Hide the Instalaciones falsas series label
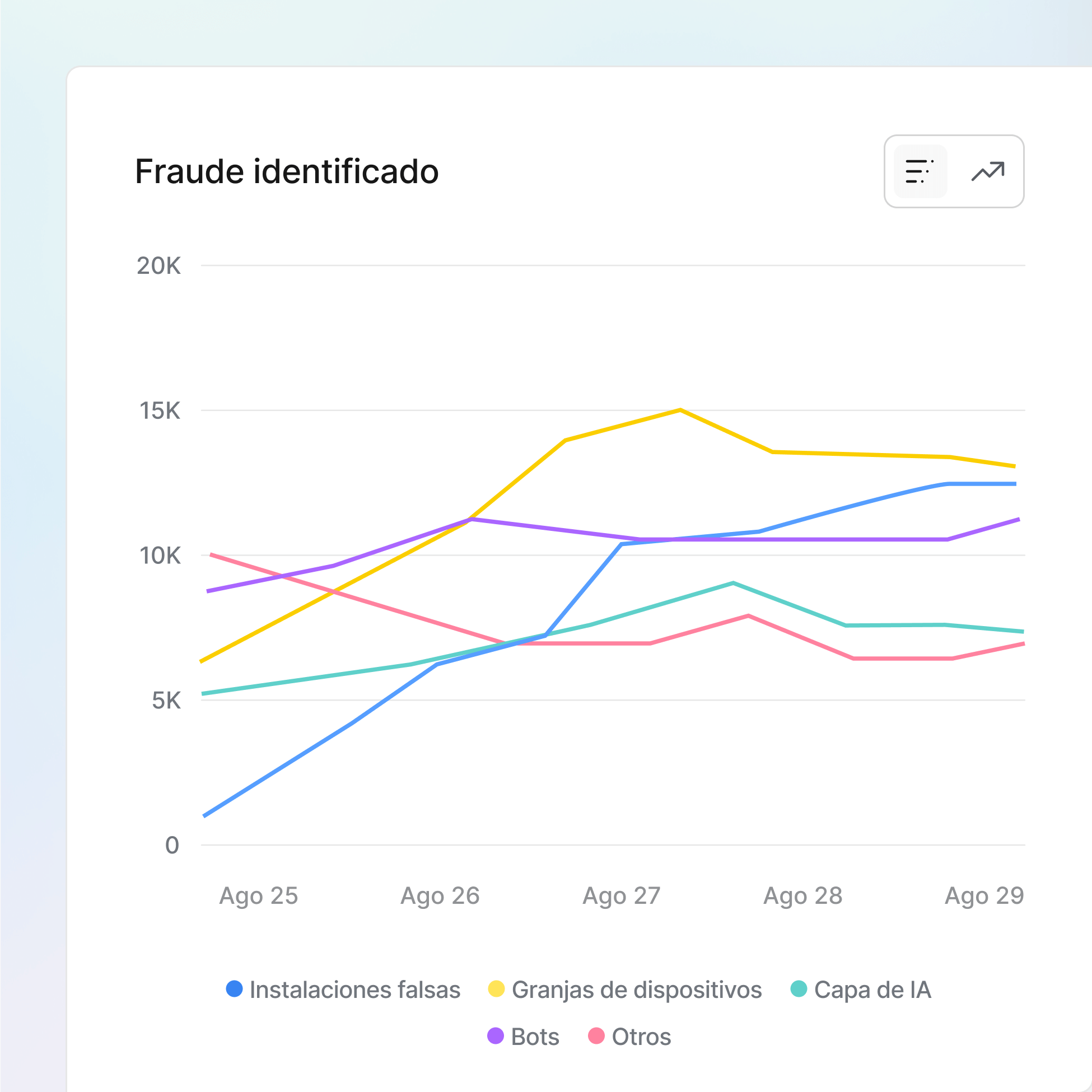The height and width of the screenshot is (1092, 1092). (x=355, y=990)
